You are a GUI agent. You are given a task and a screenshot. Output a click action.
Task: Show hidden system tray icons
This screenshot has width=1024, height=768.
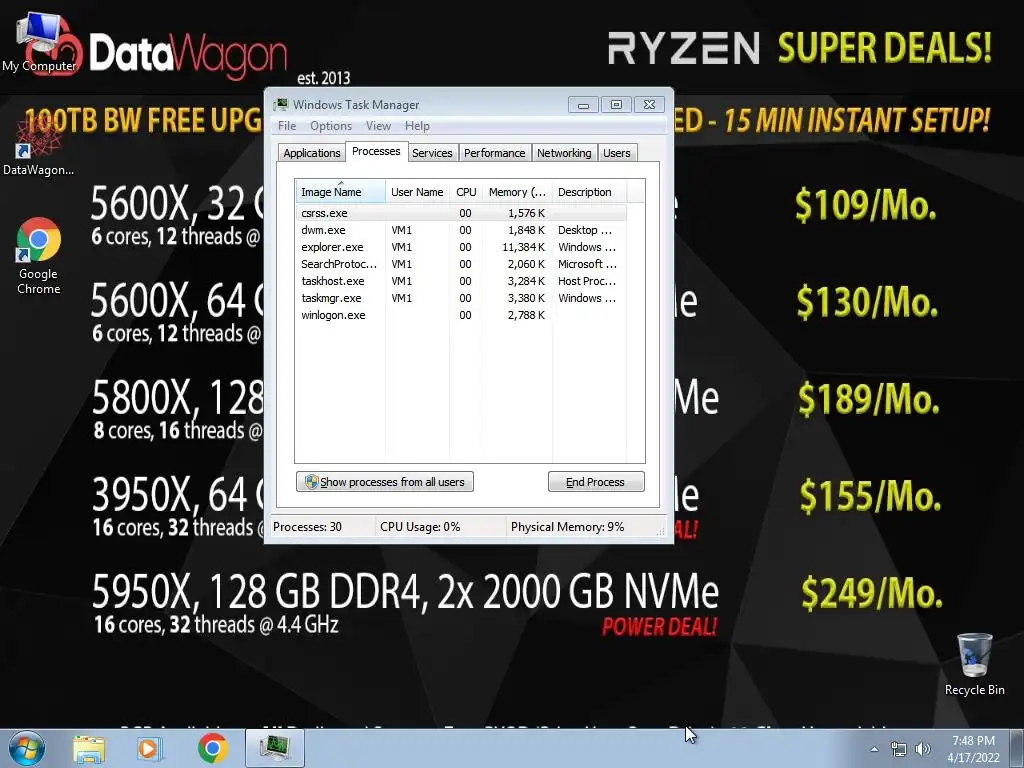(x=874, y=749)
